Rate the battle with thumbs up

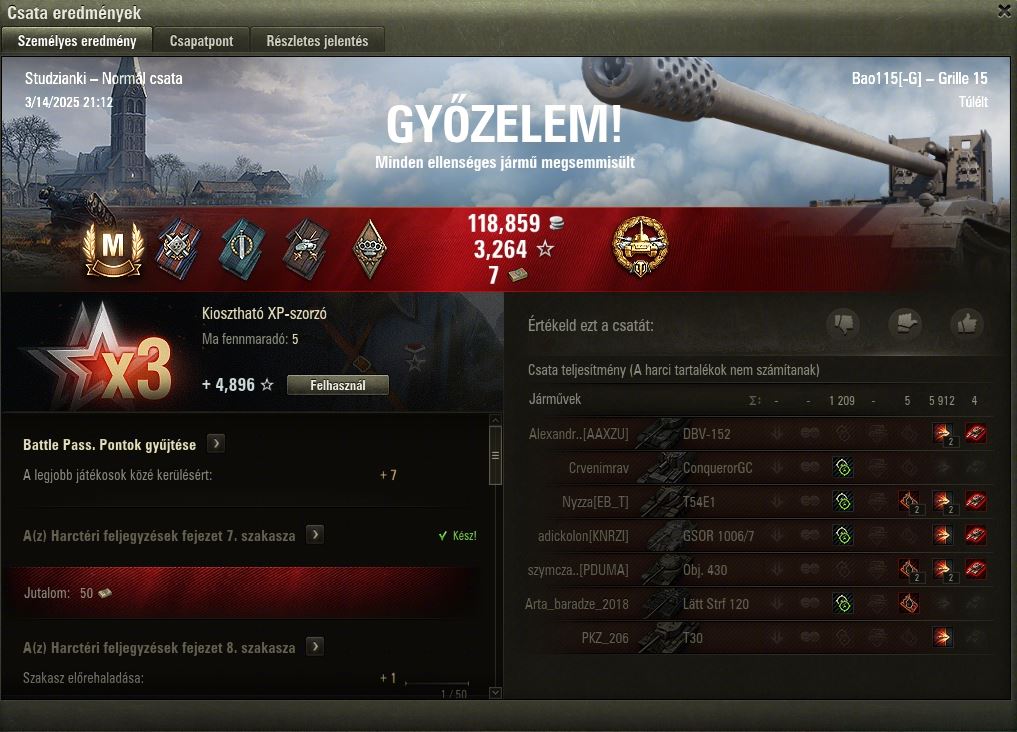[966, 323]
